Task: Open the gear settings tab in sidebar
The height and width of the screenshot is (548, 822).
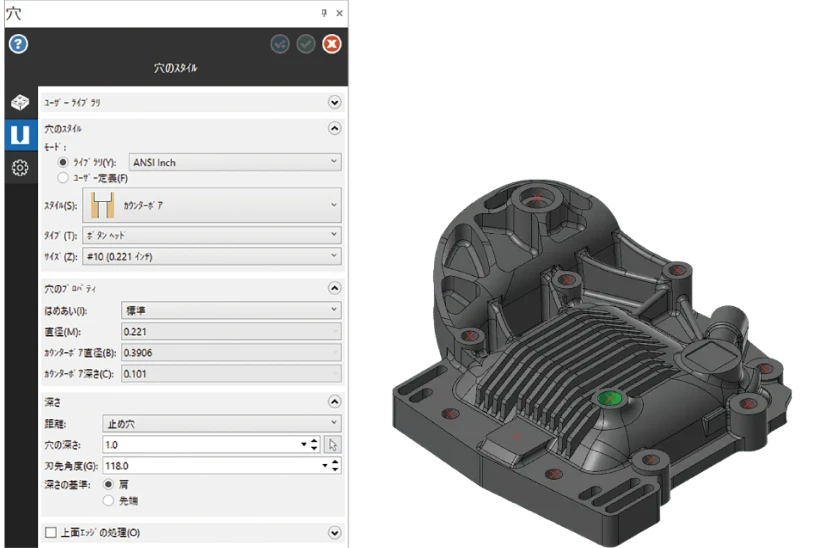Action: (19, 168)
